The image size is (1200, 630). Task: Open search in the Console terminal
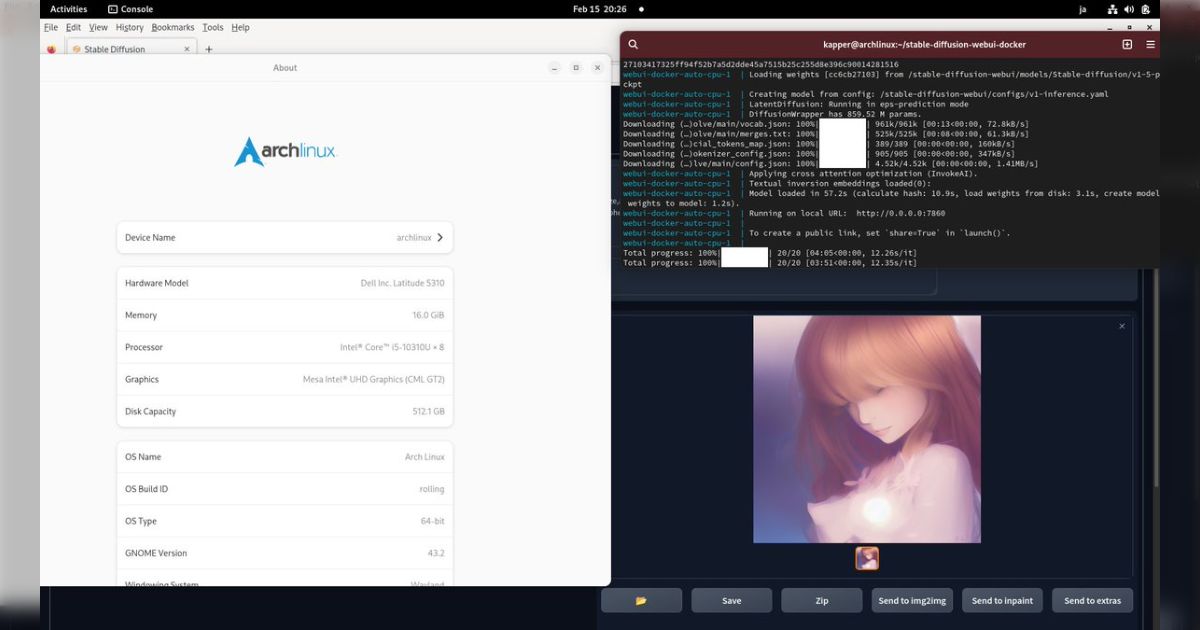(633, 44)
